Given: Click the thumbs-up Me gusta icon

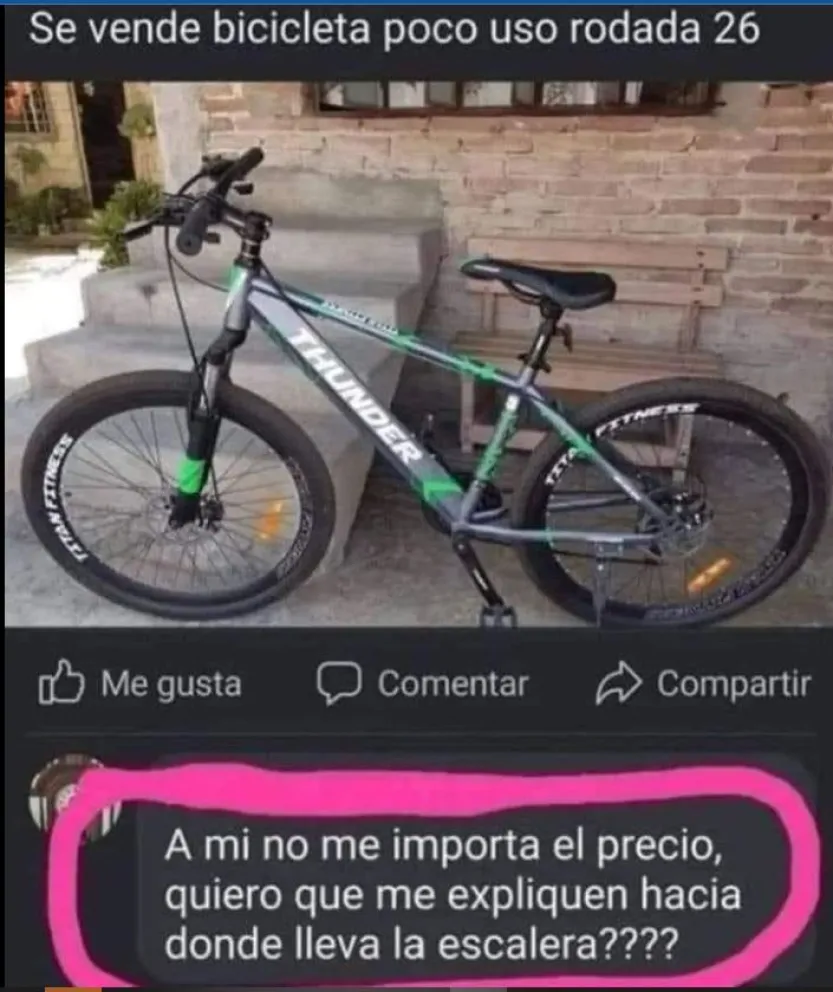Looking at the screenshot, I should coord(61,682).
